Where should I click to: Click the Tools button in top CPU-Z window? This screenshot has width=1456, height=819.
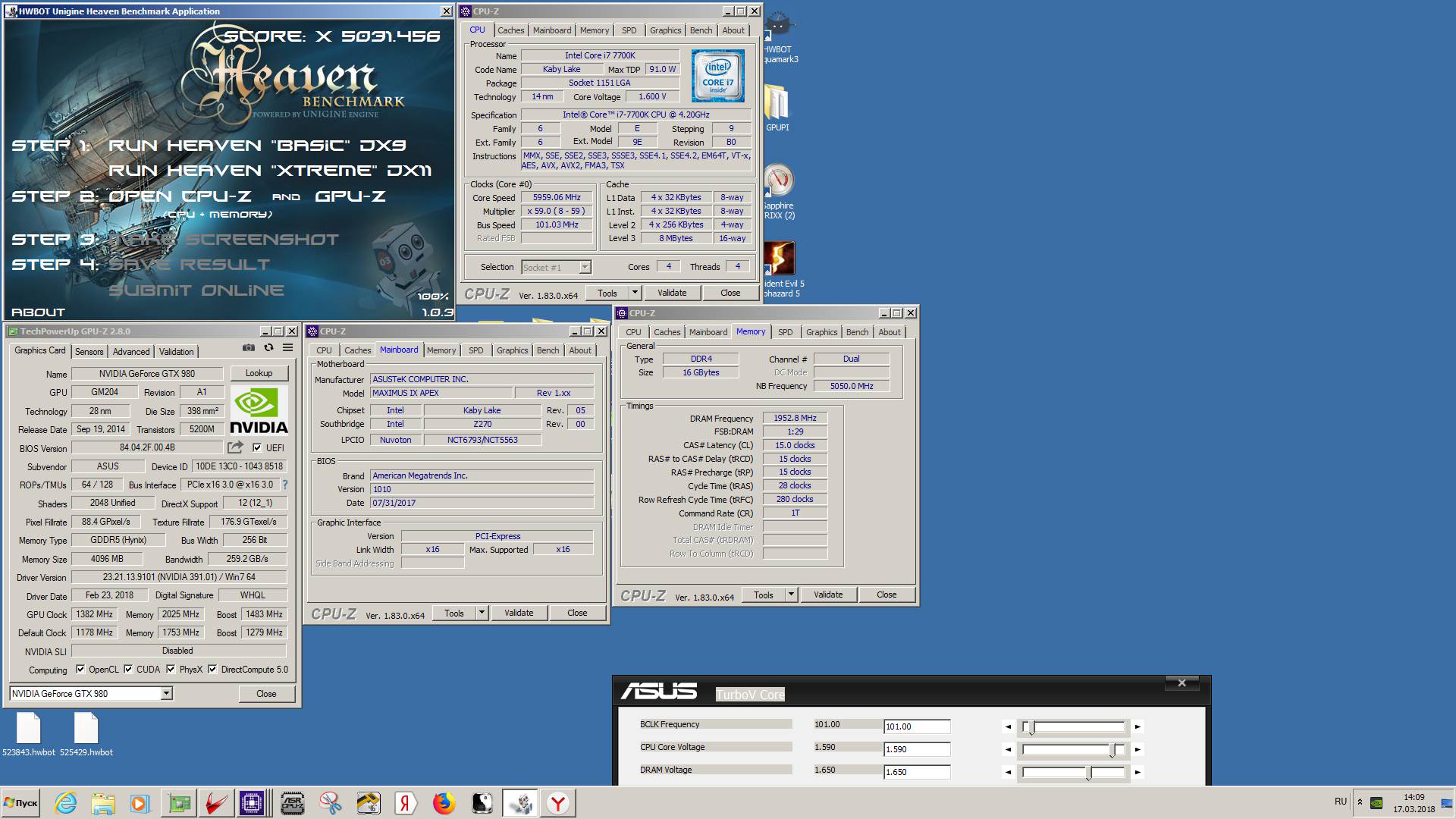point(607,293)
